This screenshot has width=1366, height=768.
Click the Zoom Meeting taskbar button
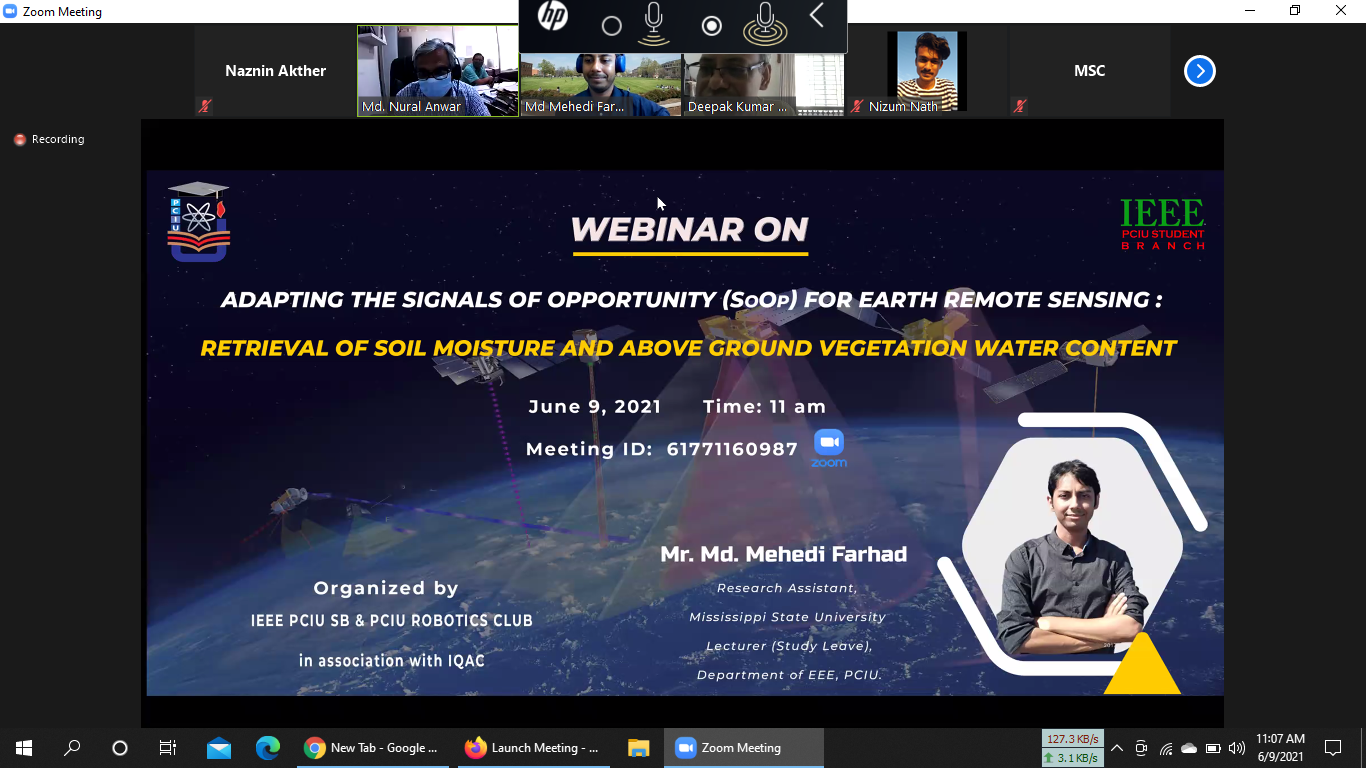744,748
